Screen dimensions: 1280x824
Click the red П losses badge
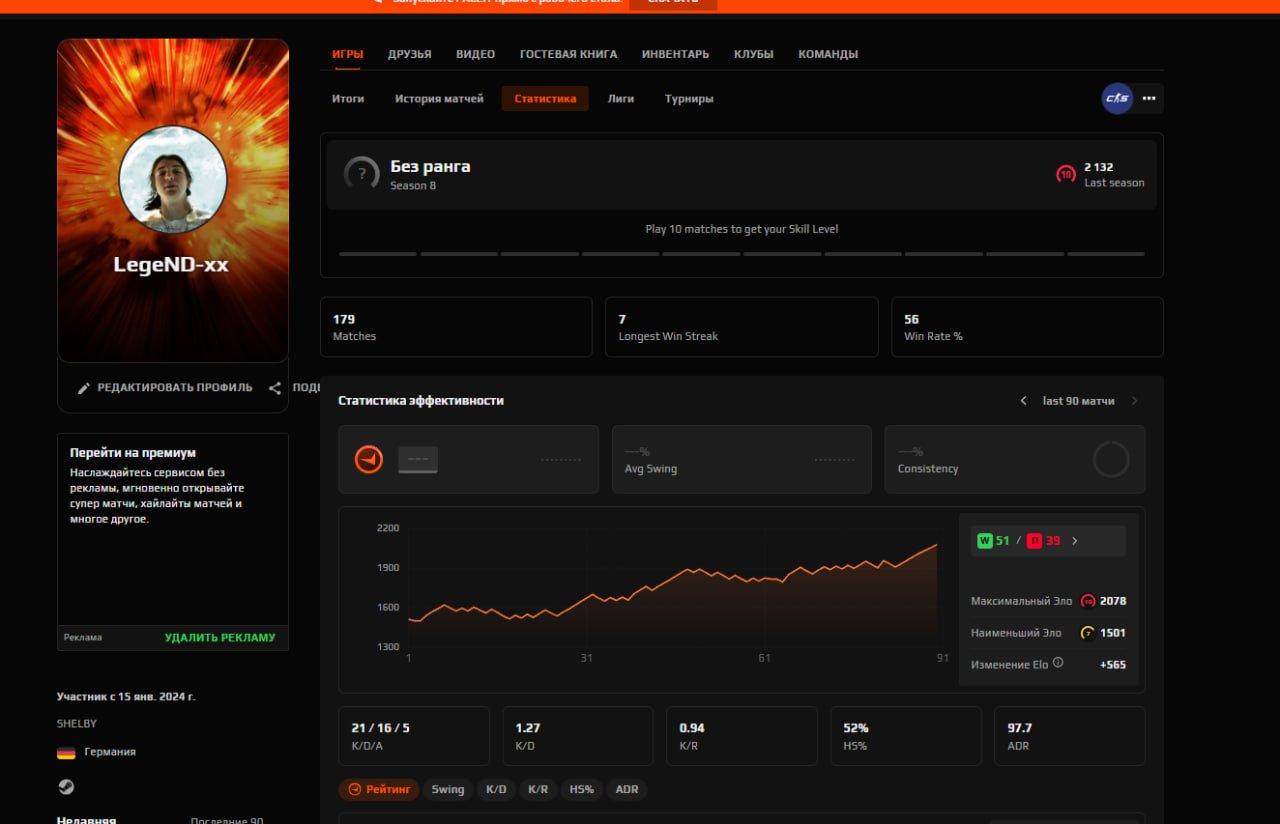pyautogui.click(x=1034, y=541)
